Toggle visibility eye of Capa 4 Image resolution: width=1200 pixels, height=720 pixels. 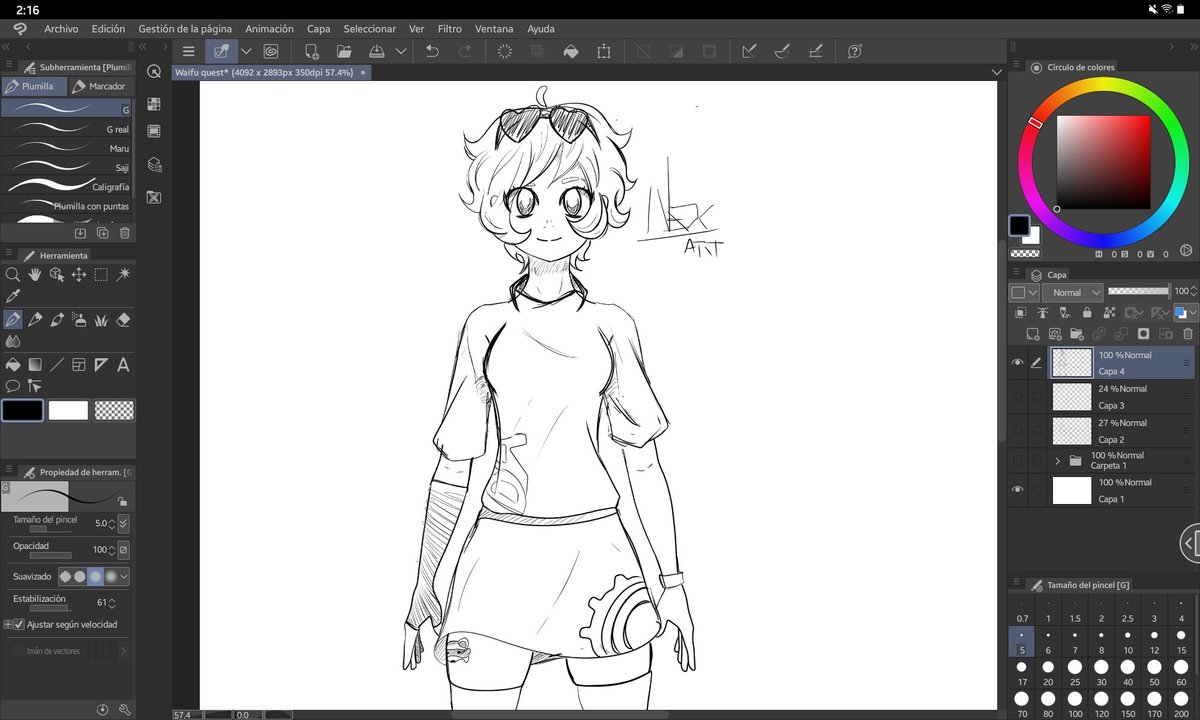pyautogui.click(x=1017, y=363)
